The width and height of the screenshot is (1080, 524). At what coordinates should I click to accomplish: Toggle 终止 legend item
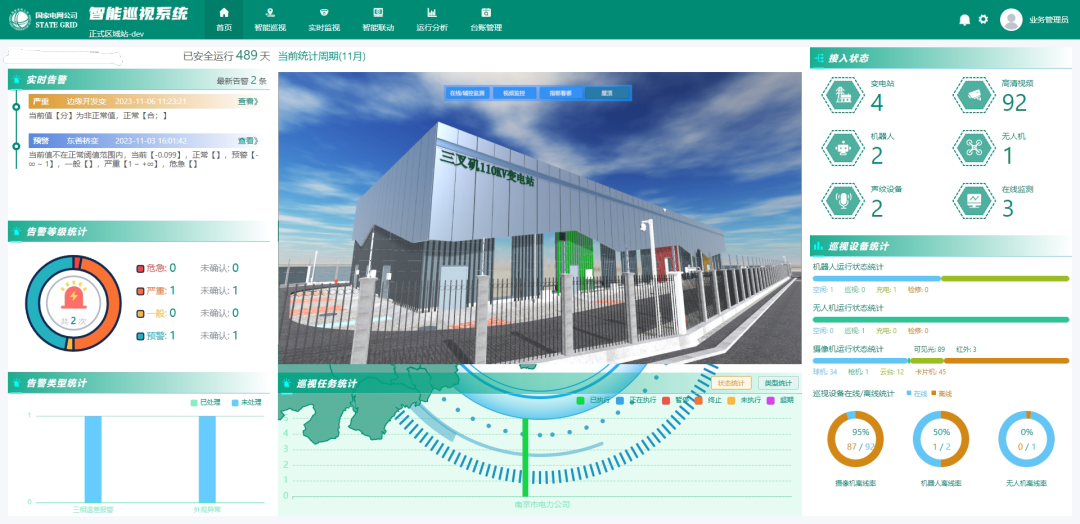click(707, 400)
